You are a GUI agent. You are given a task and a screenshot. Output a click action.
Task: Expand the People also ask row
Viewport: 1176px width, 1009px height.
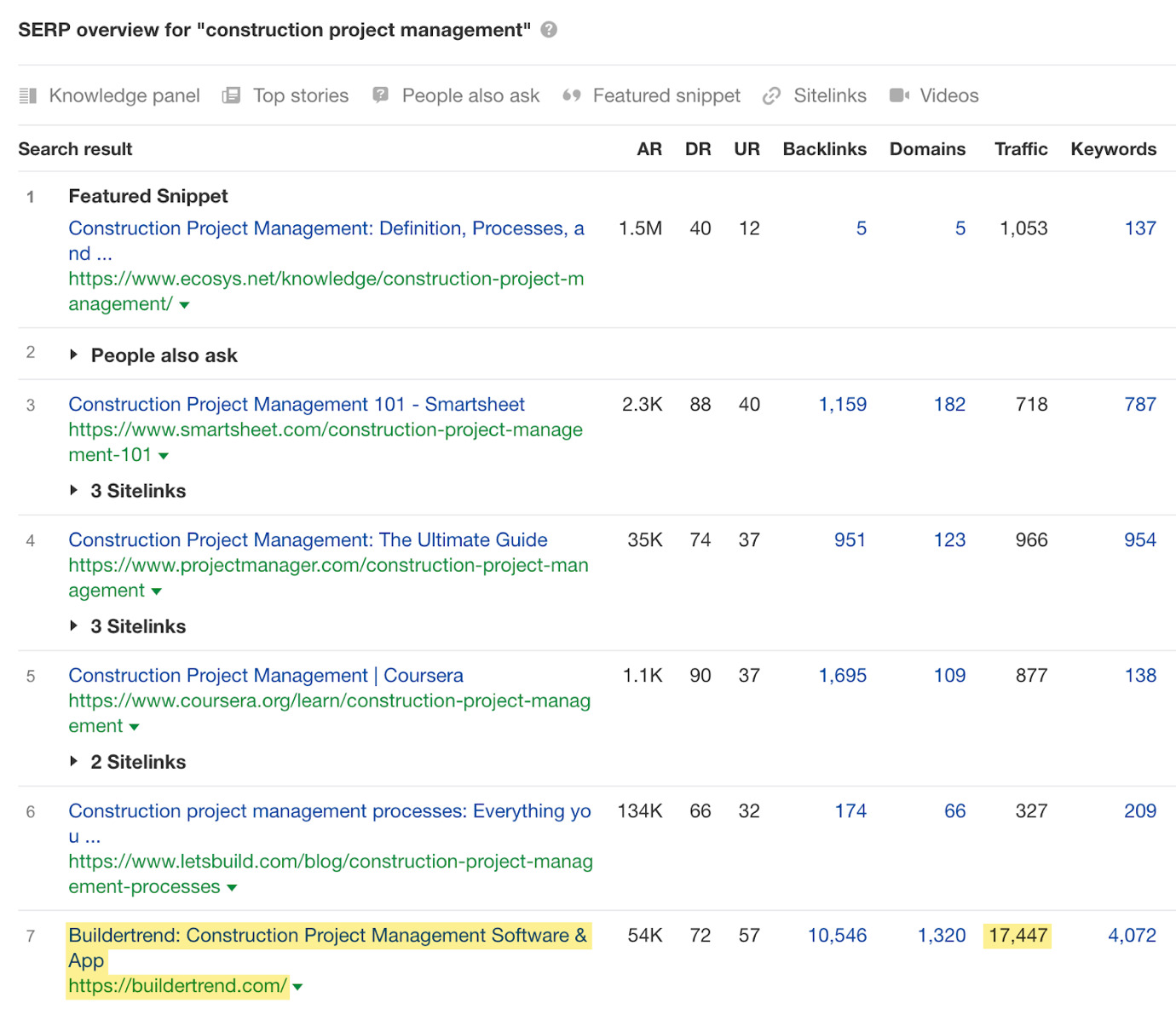coord(74,355)
